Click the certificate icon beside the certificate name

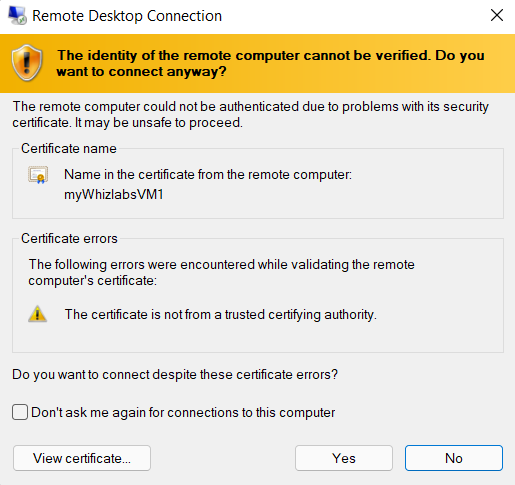click(x=38, y=175)
